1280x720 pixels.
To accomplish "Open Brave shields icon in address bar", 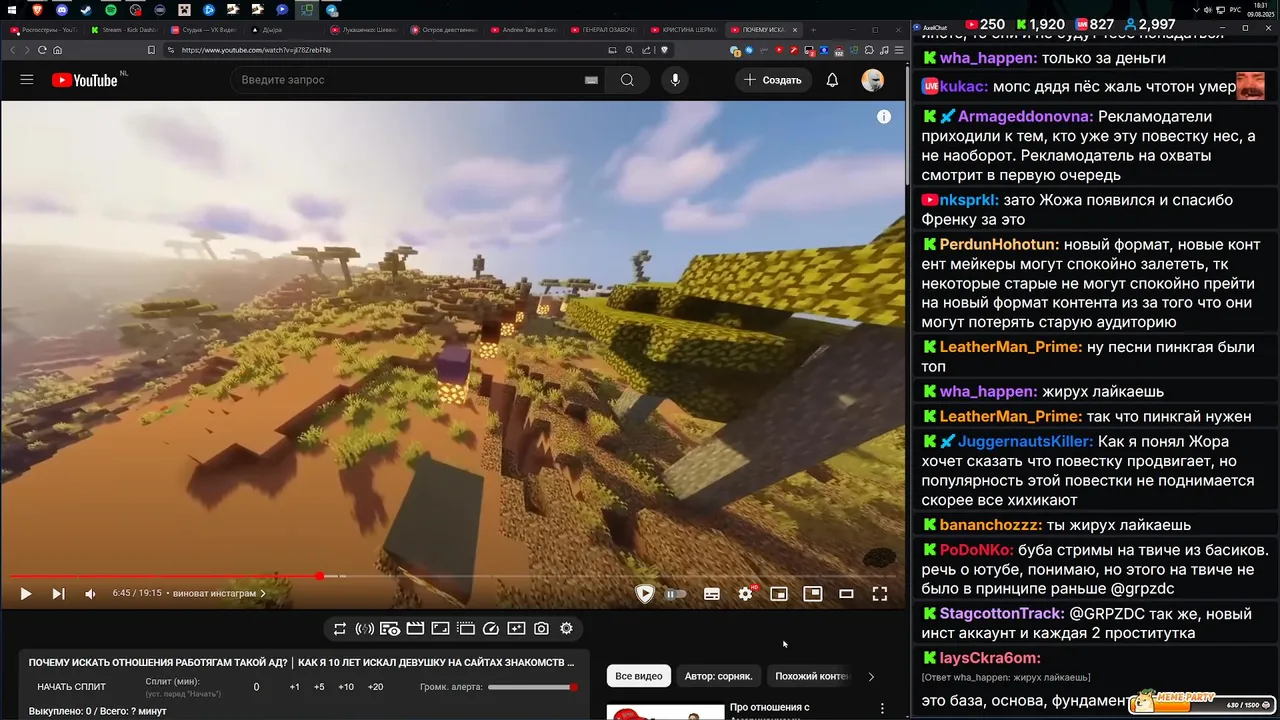I will pos(663,50).
